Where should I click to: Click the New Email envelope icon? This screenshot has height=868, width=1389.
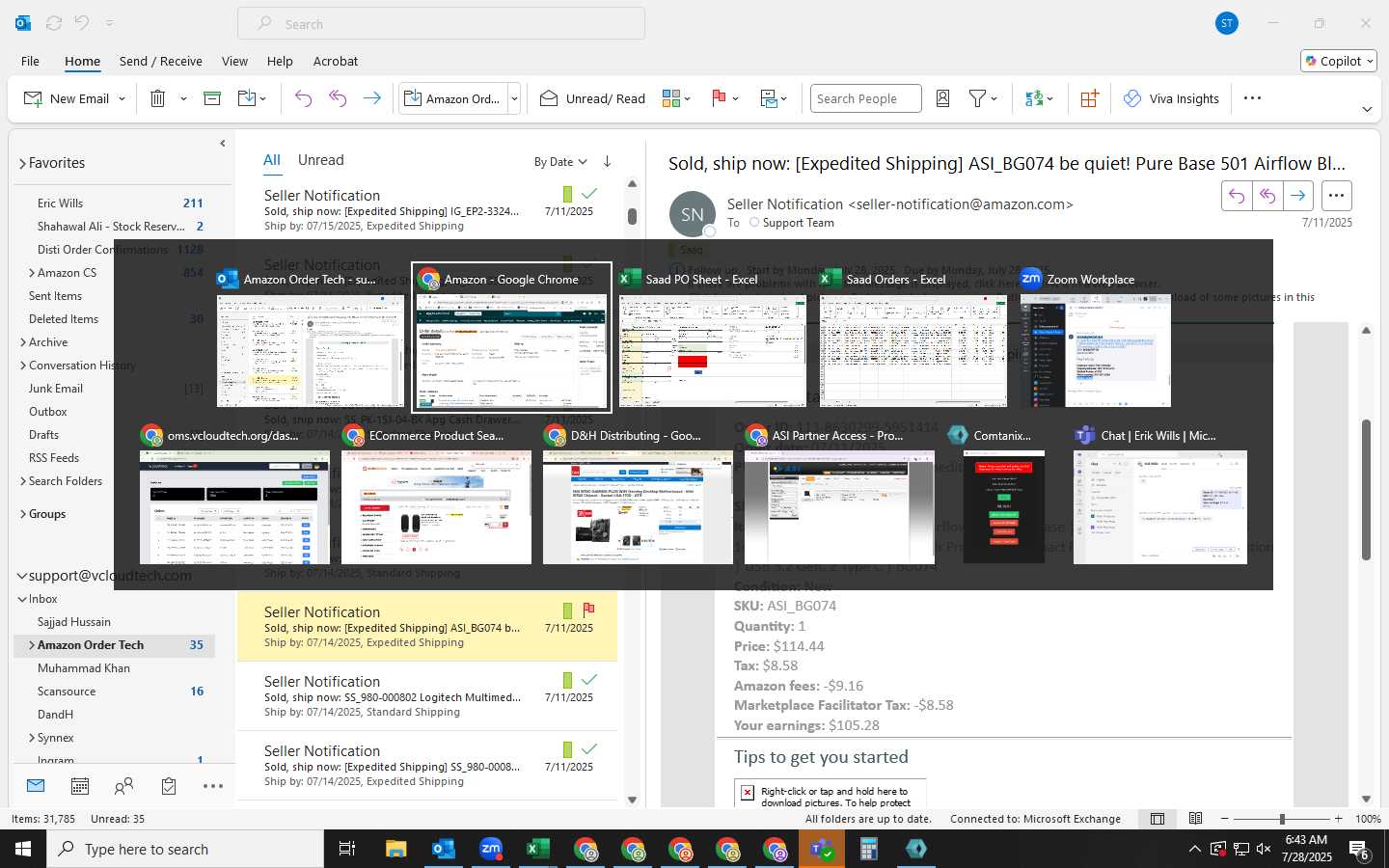pyautogui.click(x=33, y=98)
